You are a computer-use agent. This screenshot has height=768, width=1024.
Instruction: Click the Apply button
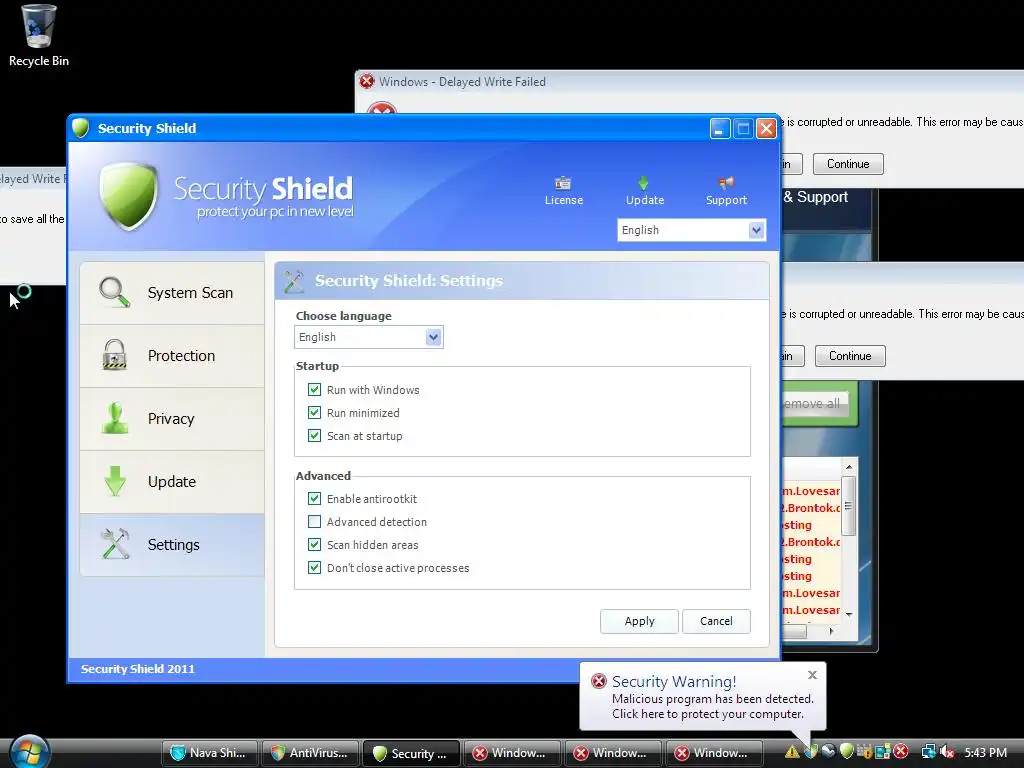pyautogui.click(x=639, y=621)
